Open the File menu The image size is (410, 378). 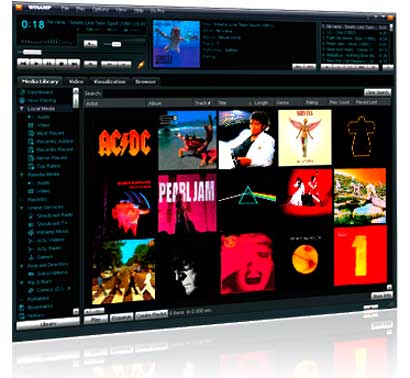[65, 8]
